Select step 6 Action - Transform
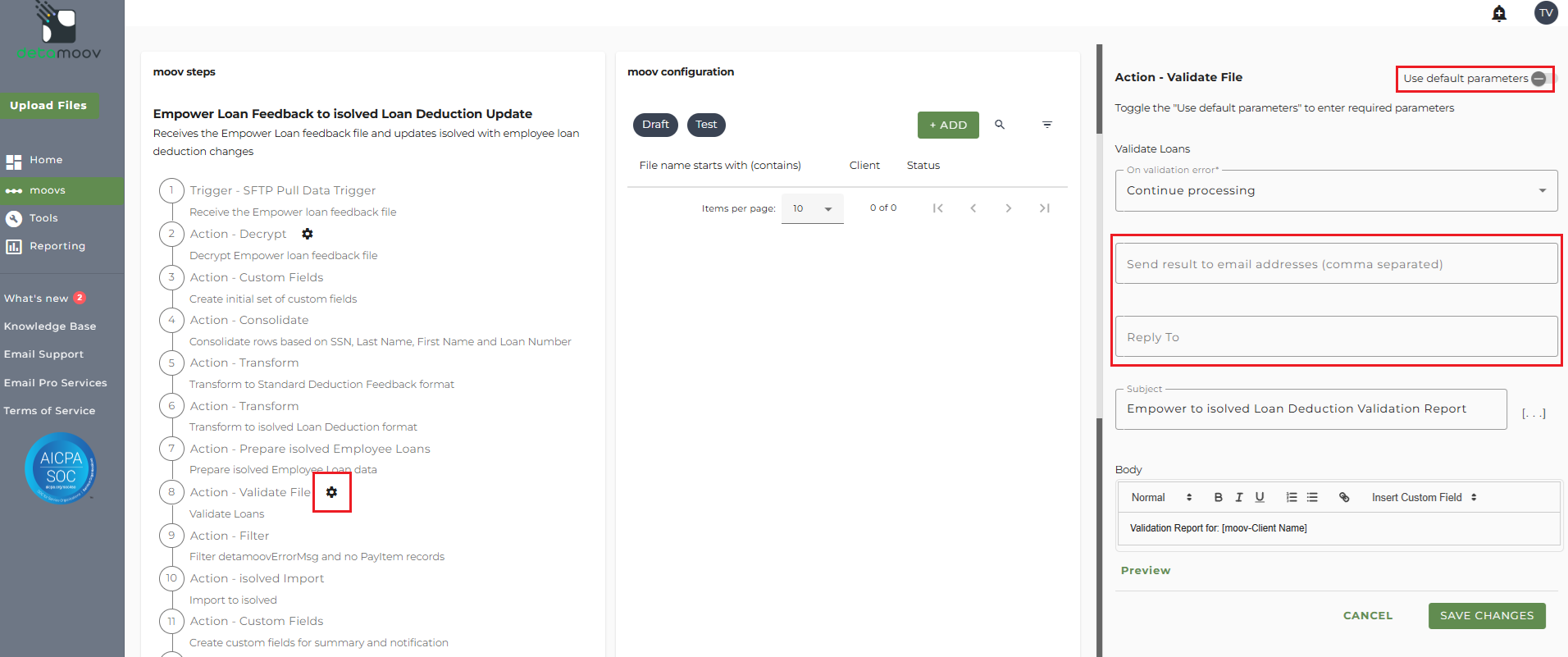Screen dimensions: 1568x657 (x=244, y=406)
